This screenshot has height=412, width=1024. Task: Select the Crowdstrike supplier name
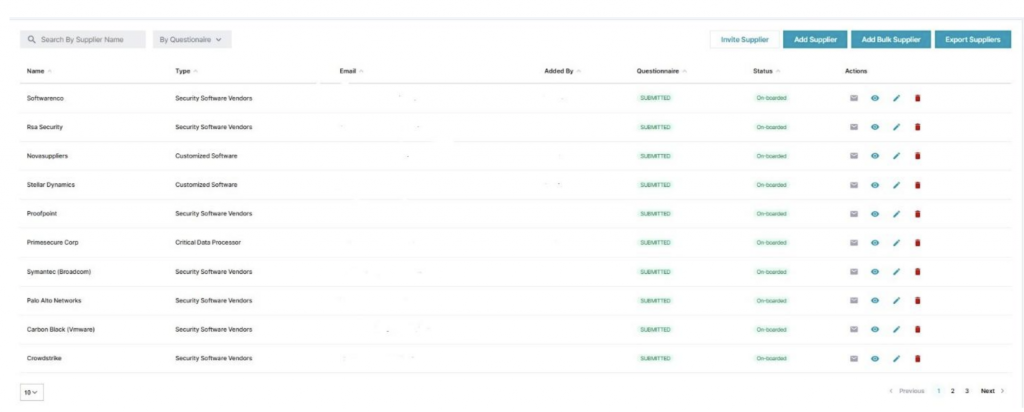click(44, 358)
